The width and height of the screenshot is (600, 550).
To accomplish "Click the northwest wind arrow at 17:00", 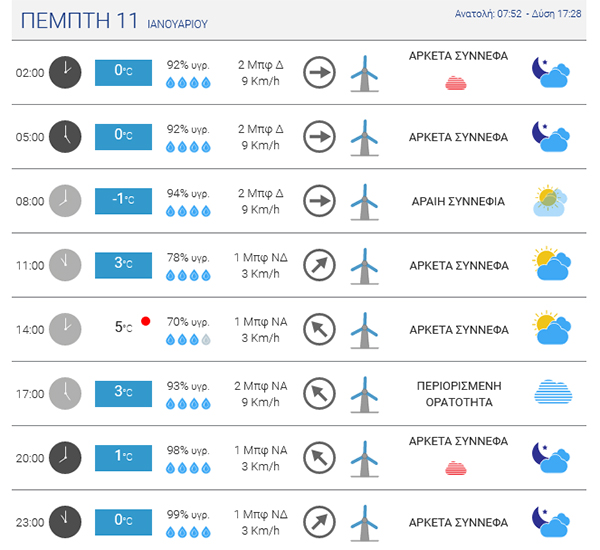I will tap(319, 393).
